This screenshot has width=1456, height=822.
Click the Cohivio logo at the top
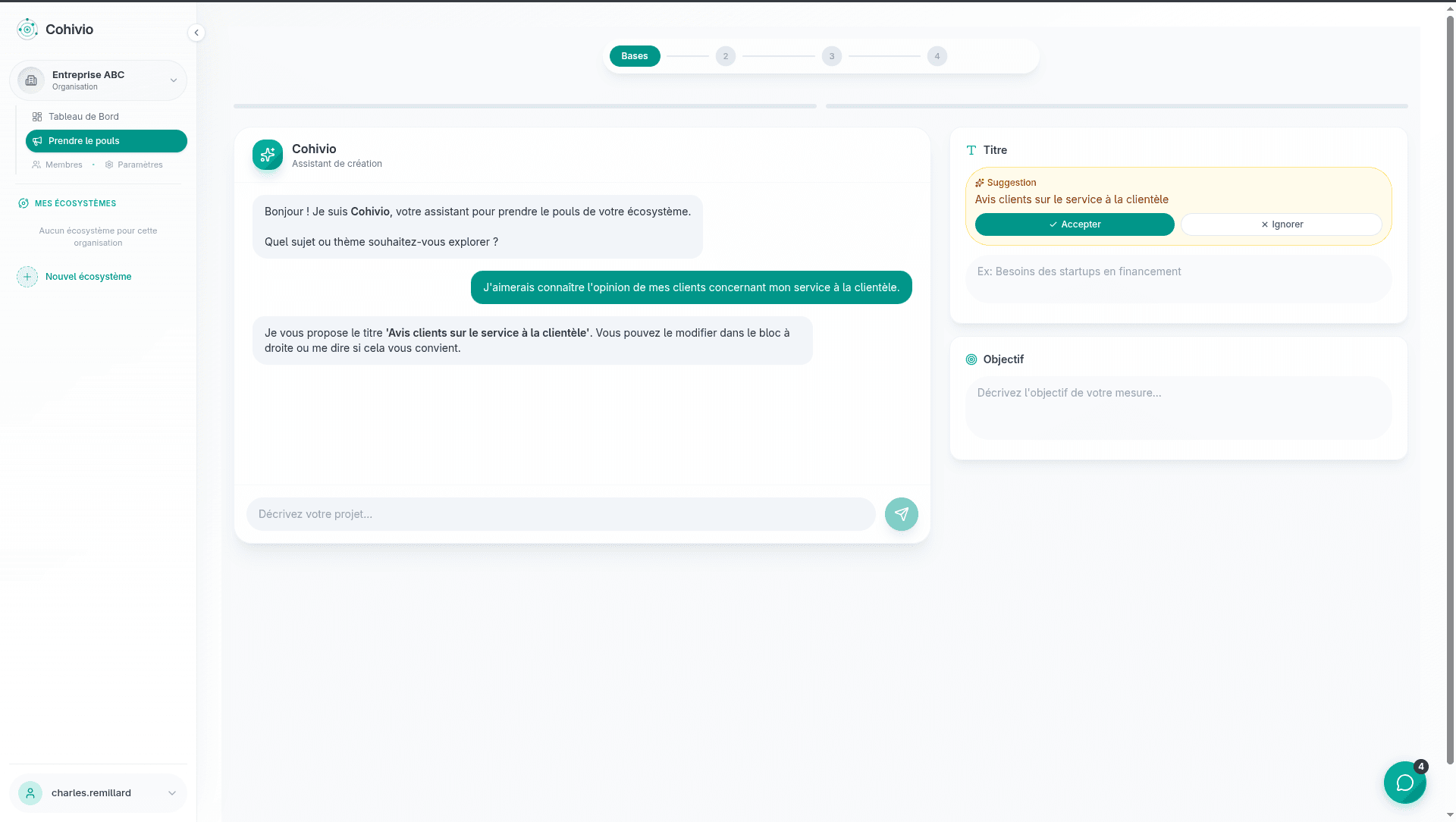[27, 29]
